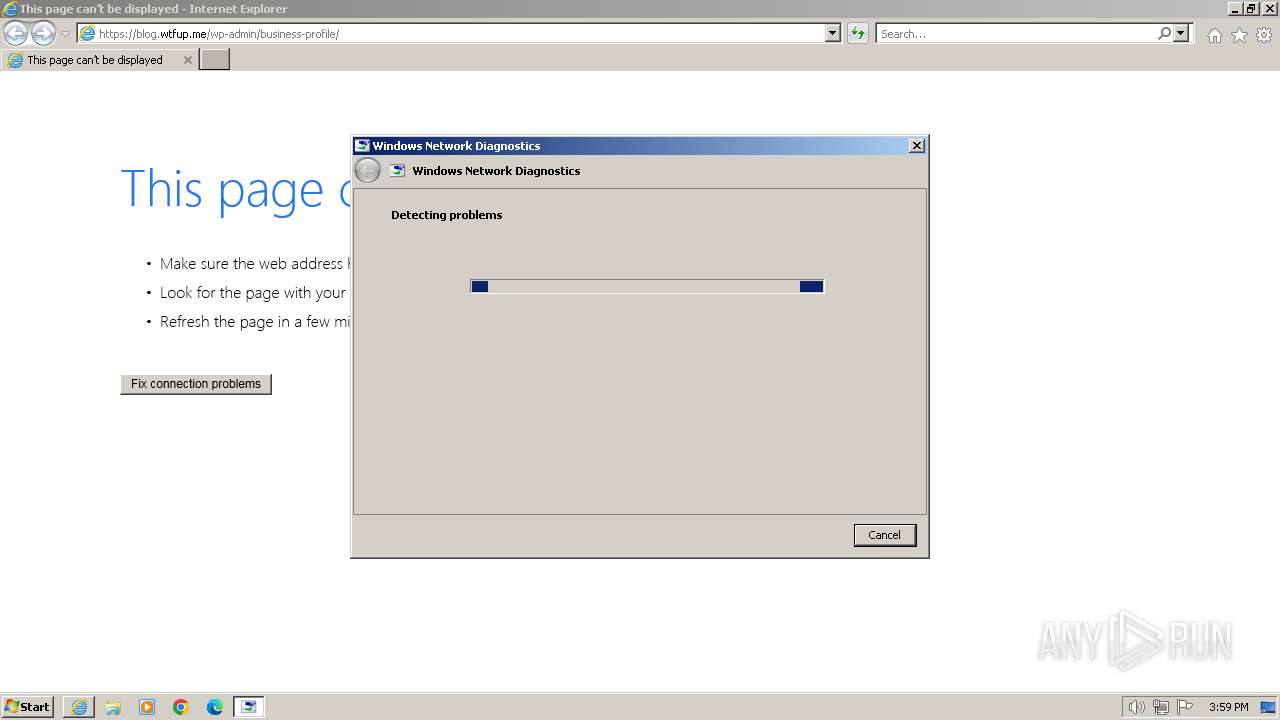Click the magnifier search icon

pos(1164,34)
